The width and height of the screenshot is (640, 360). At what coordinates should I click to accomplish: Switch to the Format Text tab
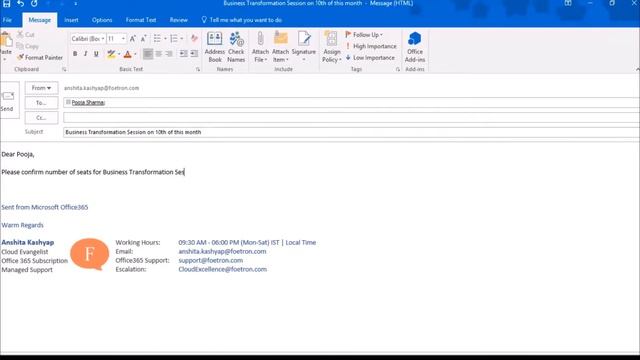point(141,20)
